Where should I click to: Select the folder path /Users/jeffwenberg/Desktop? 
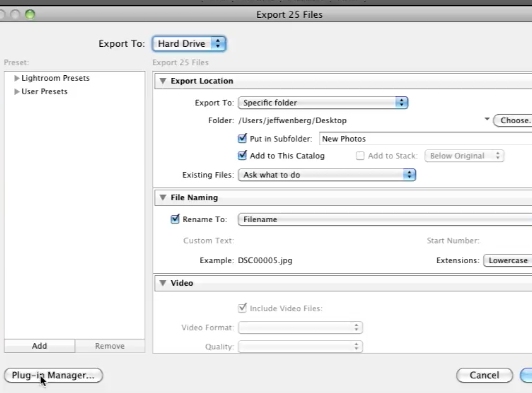292,120
